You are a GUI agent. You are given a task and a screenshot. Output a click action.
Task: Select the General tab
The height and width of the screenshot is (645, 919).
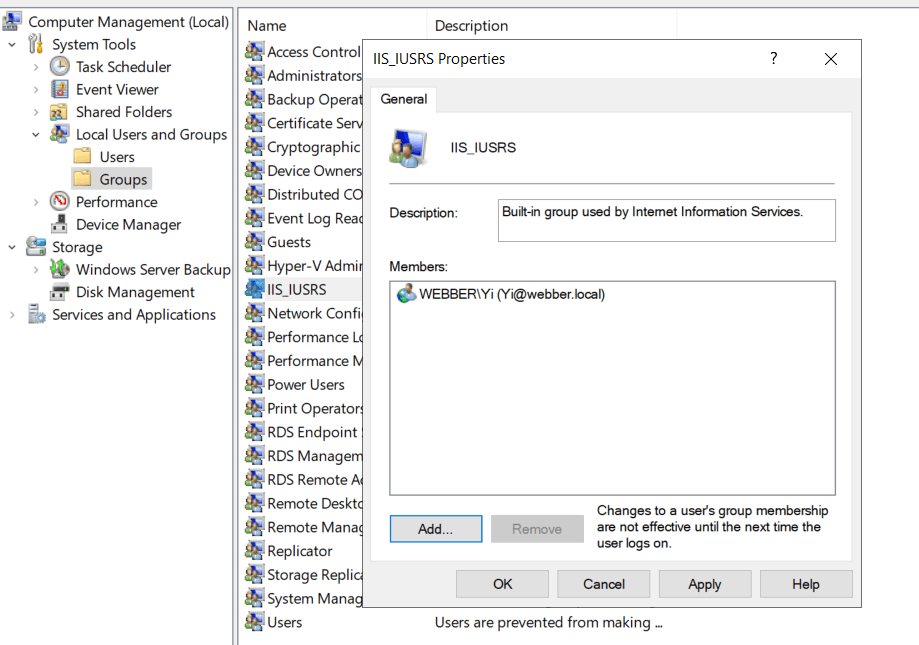pos(404,99)
